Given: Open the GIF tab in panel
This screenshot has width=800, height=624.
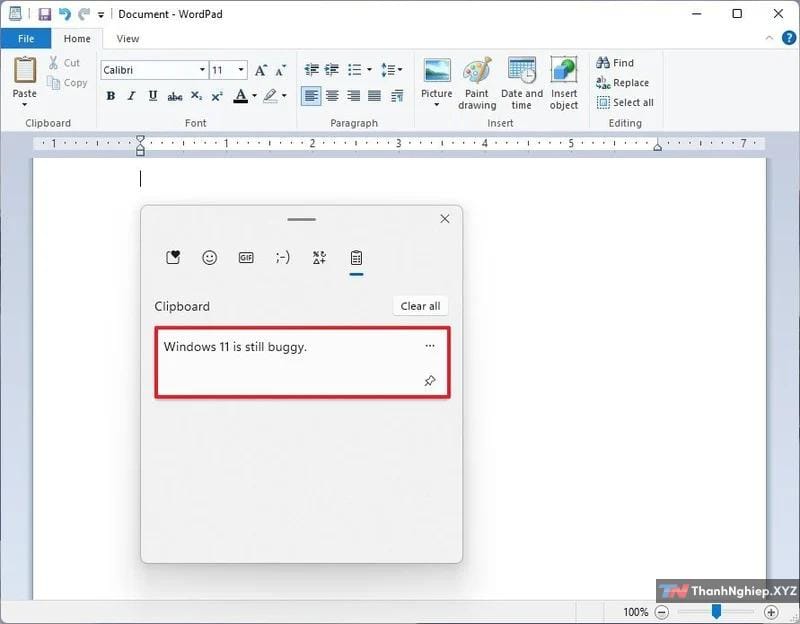Looking at the screenshot, I should (246, 258).
